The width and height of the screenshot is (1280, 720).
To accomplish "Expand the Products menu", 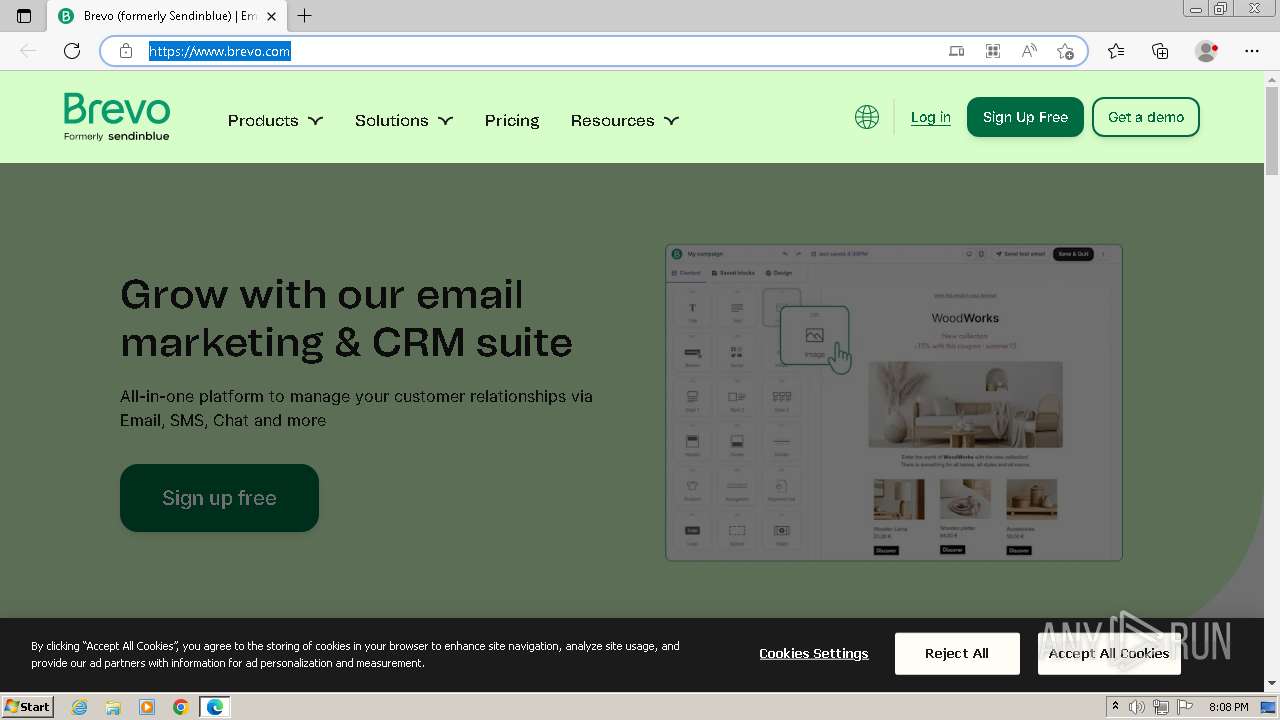I will click(x=275, y=120).
